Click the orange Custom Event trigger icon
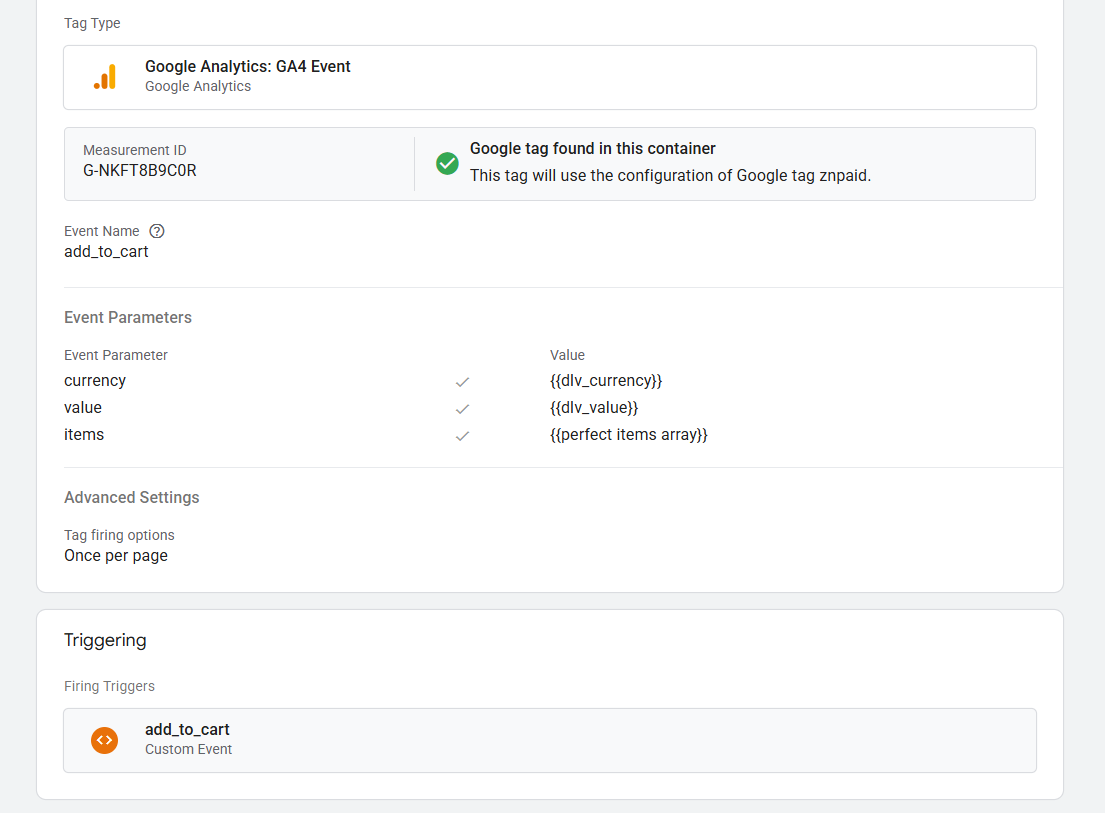Viewport: 1105px width, 813px height. pyautogui.click(x=104, y=740)
